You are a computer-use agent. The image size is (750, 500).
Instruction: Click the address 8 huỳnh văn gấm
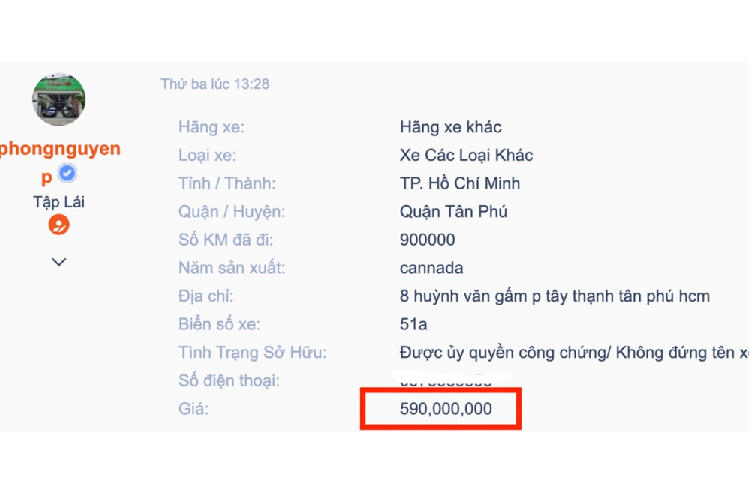click(553, 296)
